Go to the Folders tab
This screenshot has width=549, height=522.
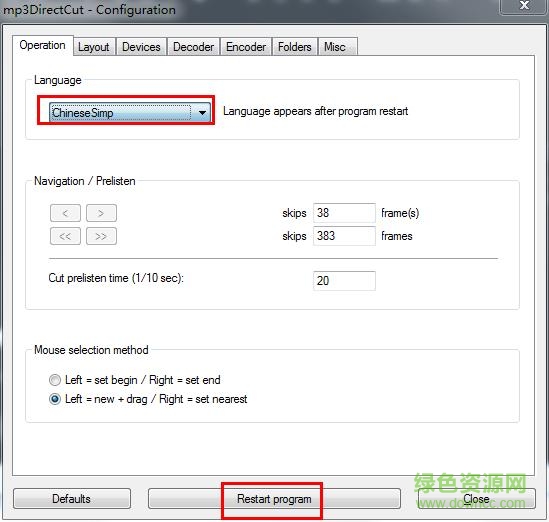coord(294,47)
